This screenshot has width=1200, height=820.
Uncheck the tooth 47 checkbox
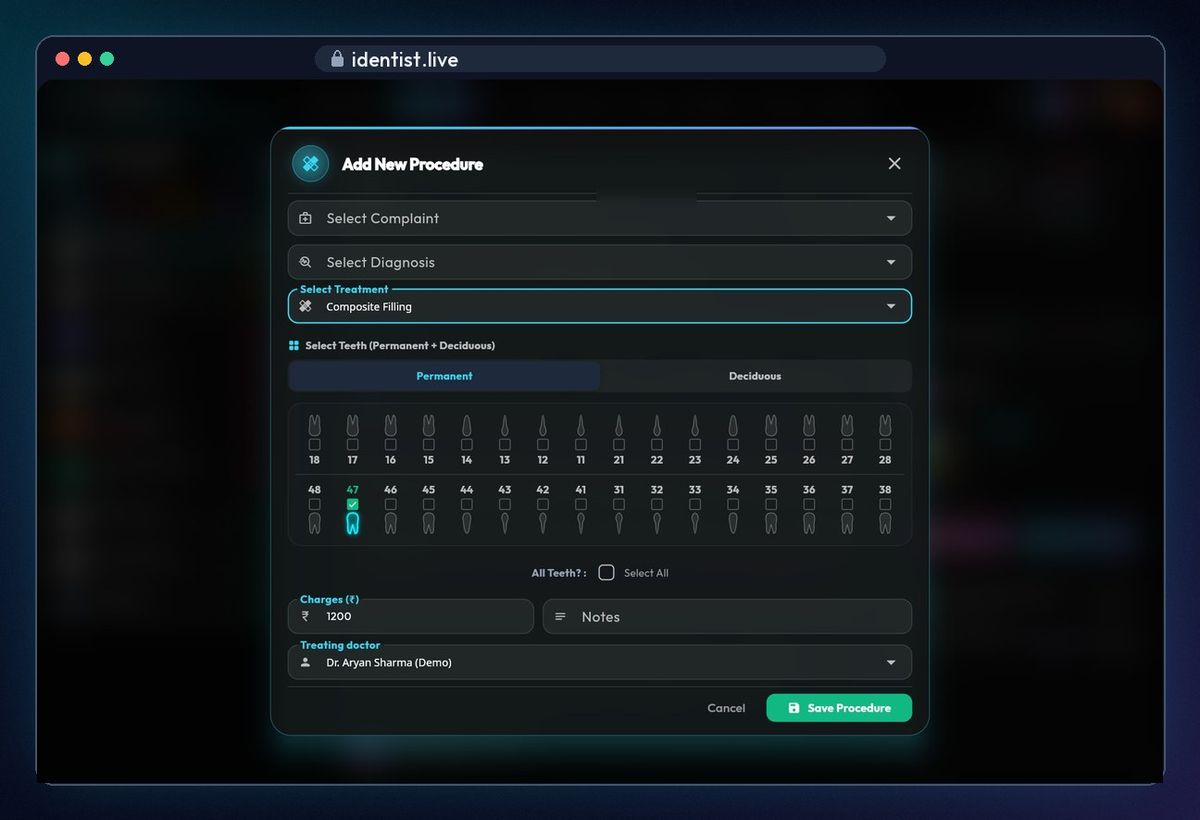click(353, 505)
